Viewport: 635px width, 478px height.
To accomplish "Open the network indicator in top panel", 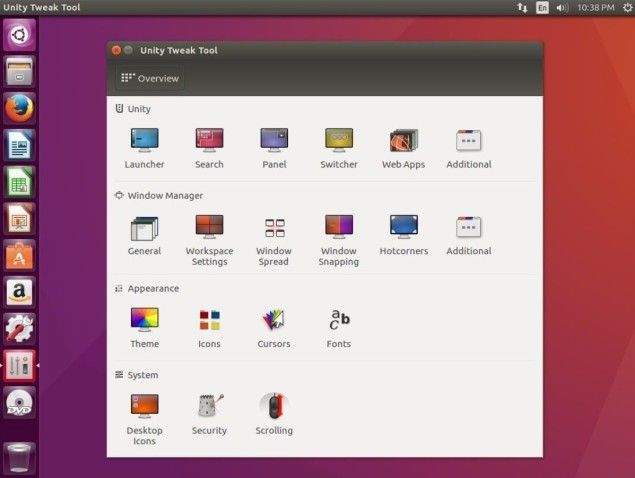I will (x=522, y=7).
